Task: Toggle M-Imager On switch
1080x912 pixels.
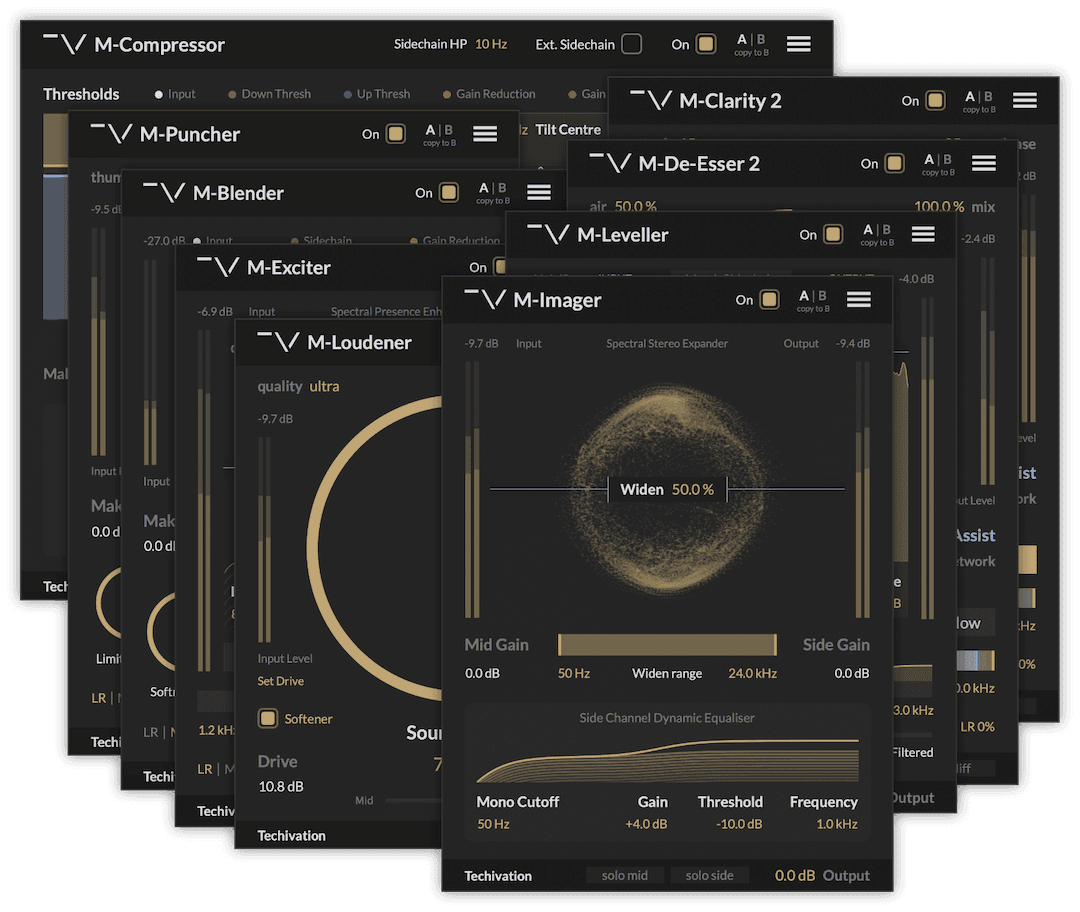Action: pos(769,299)
